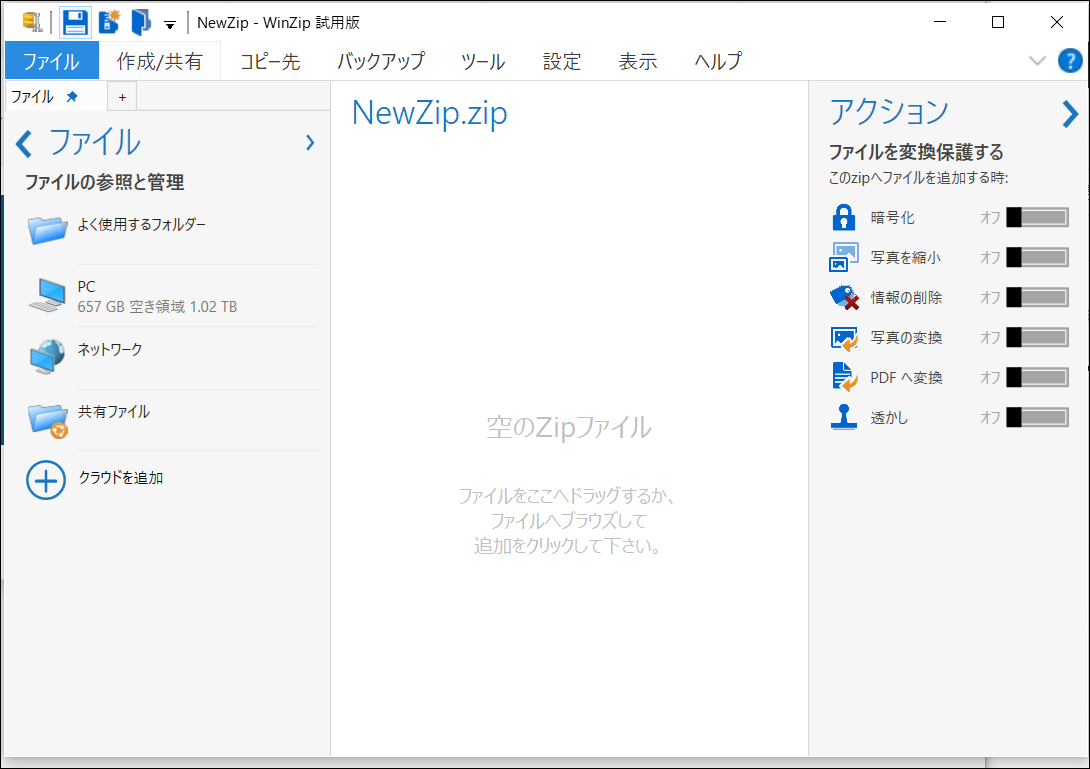Save the archive using the floppy disk icon
The width and height of the screenshot is (1090, 769).
pyautogui.click(x=74, y=21)
